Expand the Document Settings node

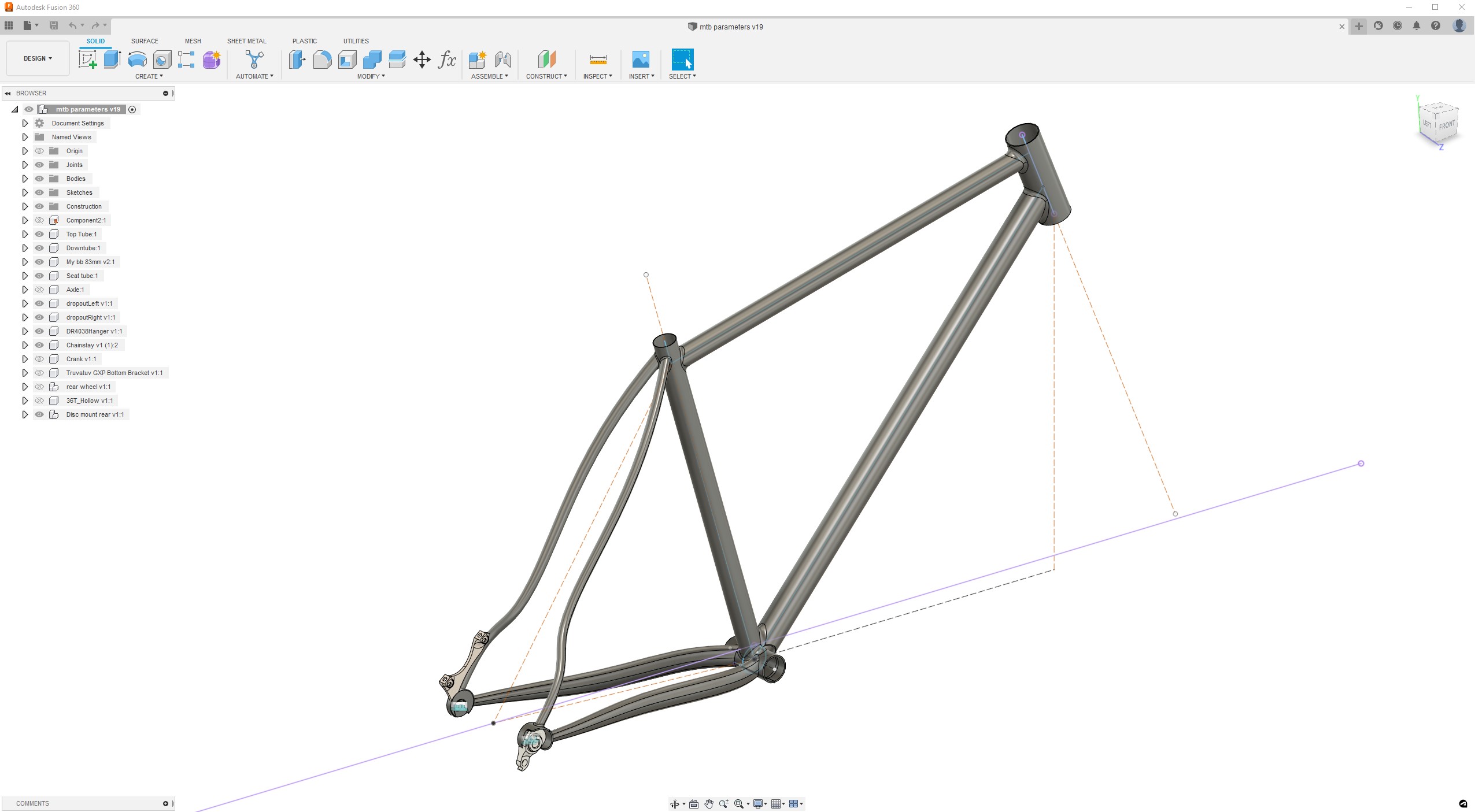pos(25,123)
